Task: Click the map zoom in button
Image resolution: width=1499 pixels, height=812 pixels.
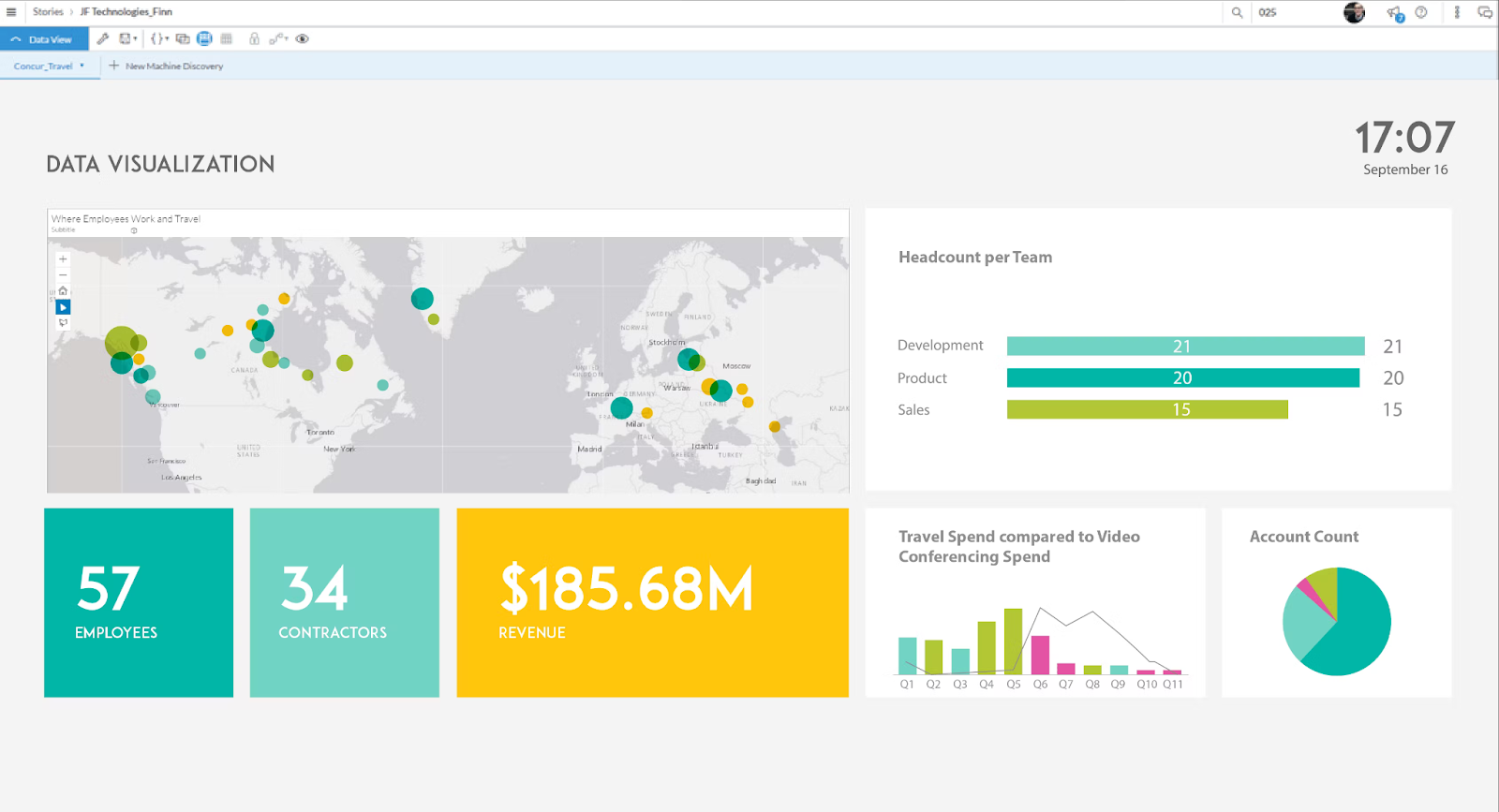Action: 63,259
